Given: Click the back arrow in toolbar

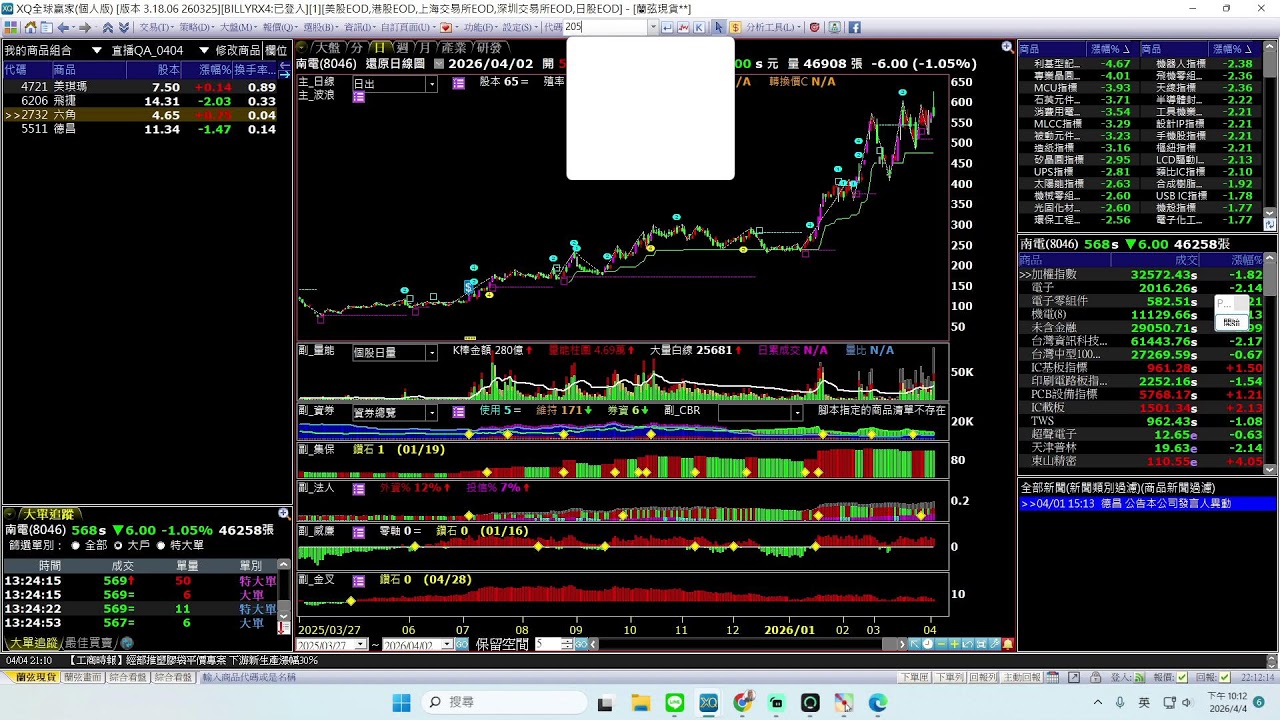Looking at the screenshot, I should (64, 28).
